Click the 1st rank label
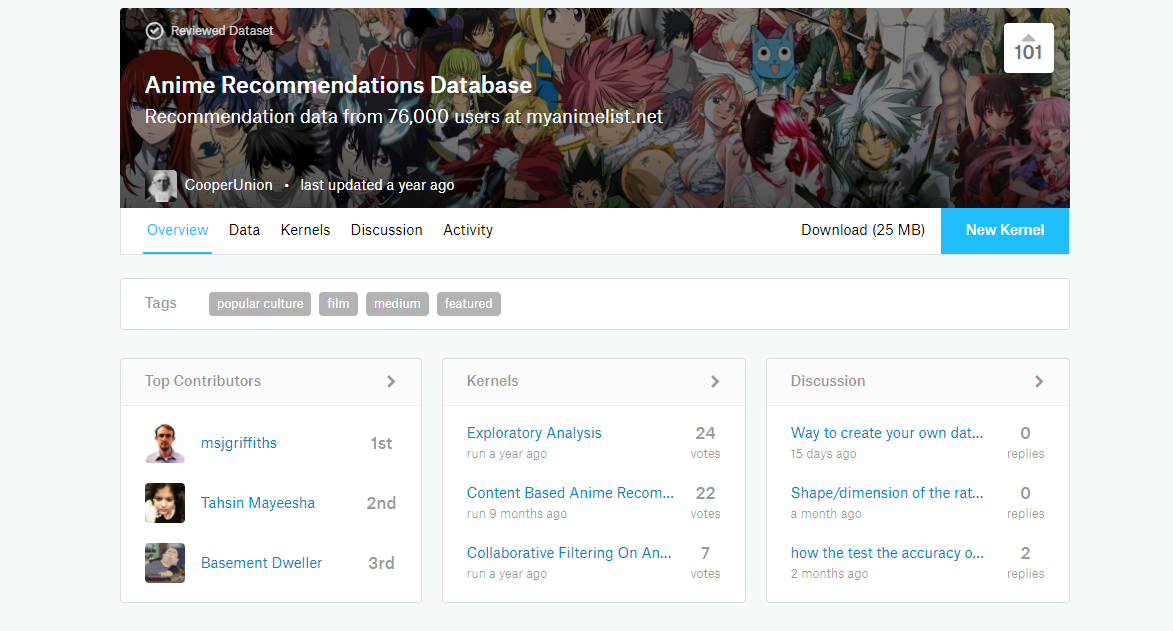1173x631 pixels. (382, 443)
